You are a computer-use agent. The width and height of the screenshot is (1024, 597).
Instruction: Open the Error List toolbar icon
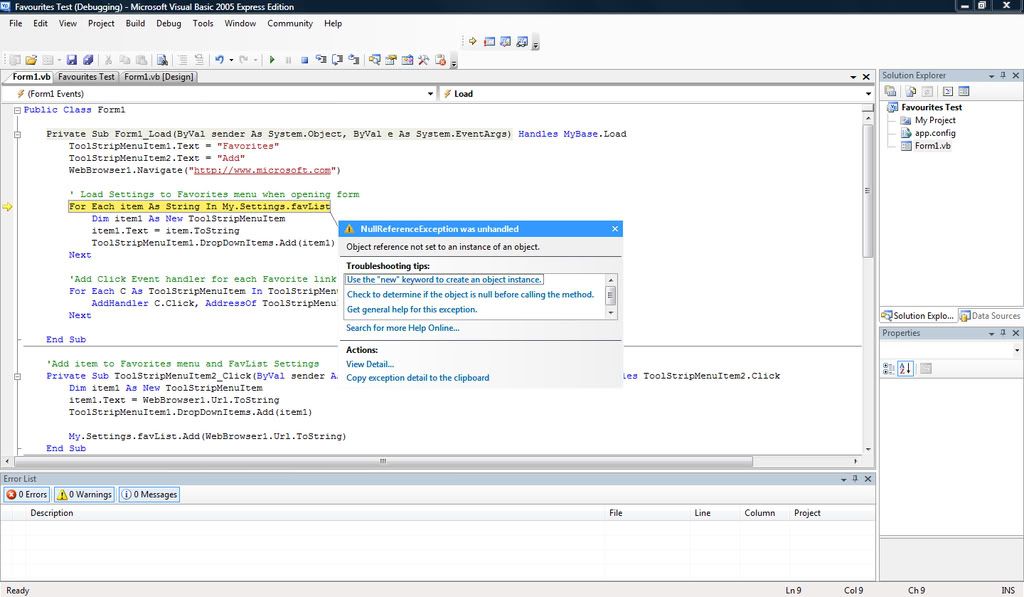(x=440, y=60)
